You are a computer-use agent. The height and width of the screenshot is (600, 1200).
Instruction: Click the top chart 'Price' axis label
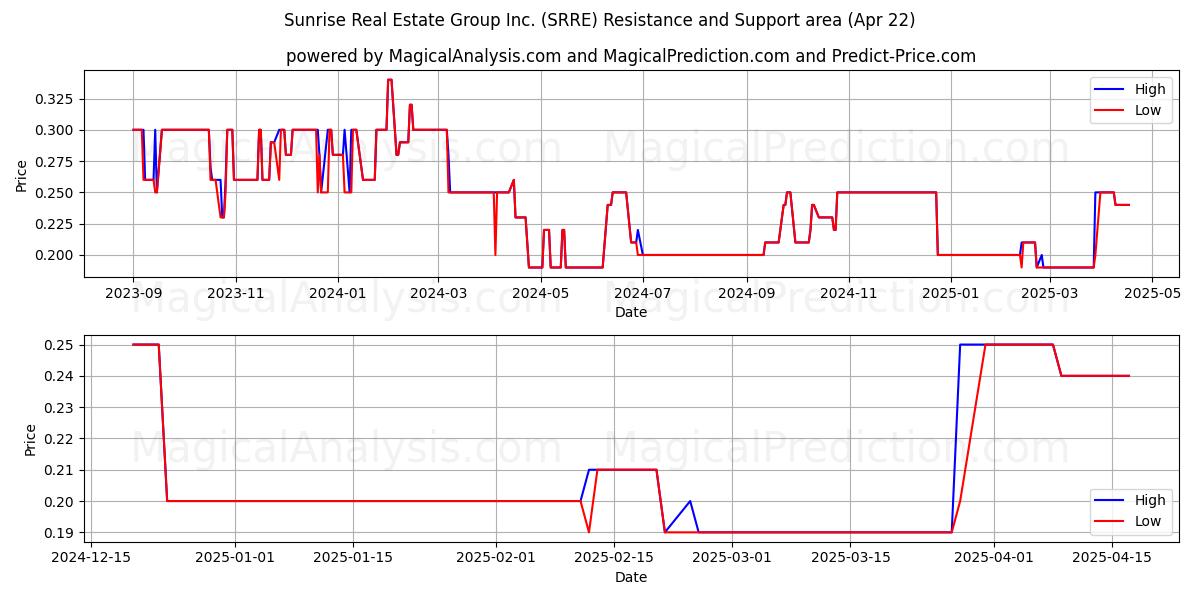(22, 174)
